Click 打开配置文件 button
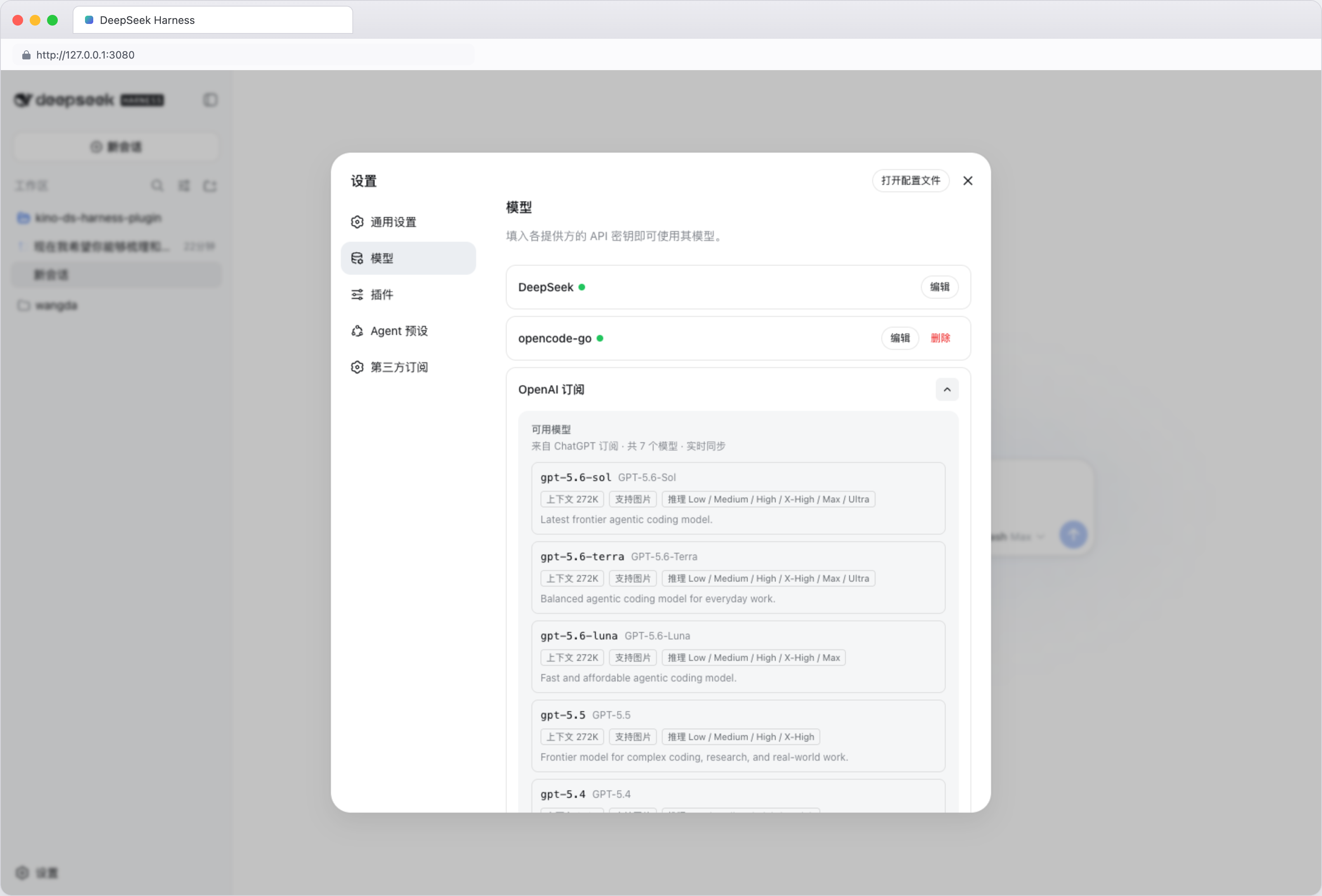 tap(911, 181)
